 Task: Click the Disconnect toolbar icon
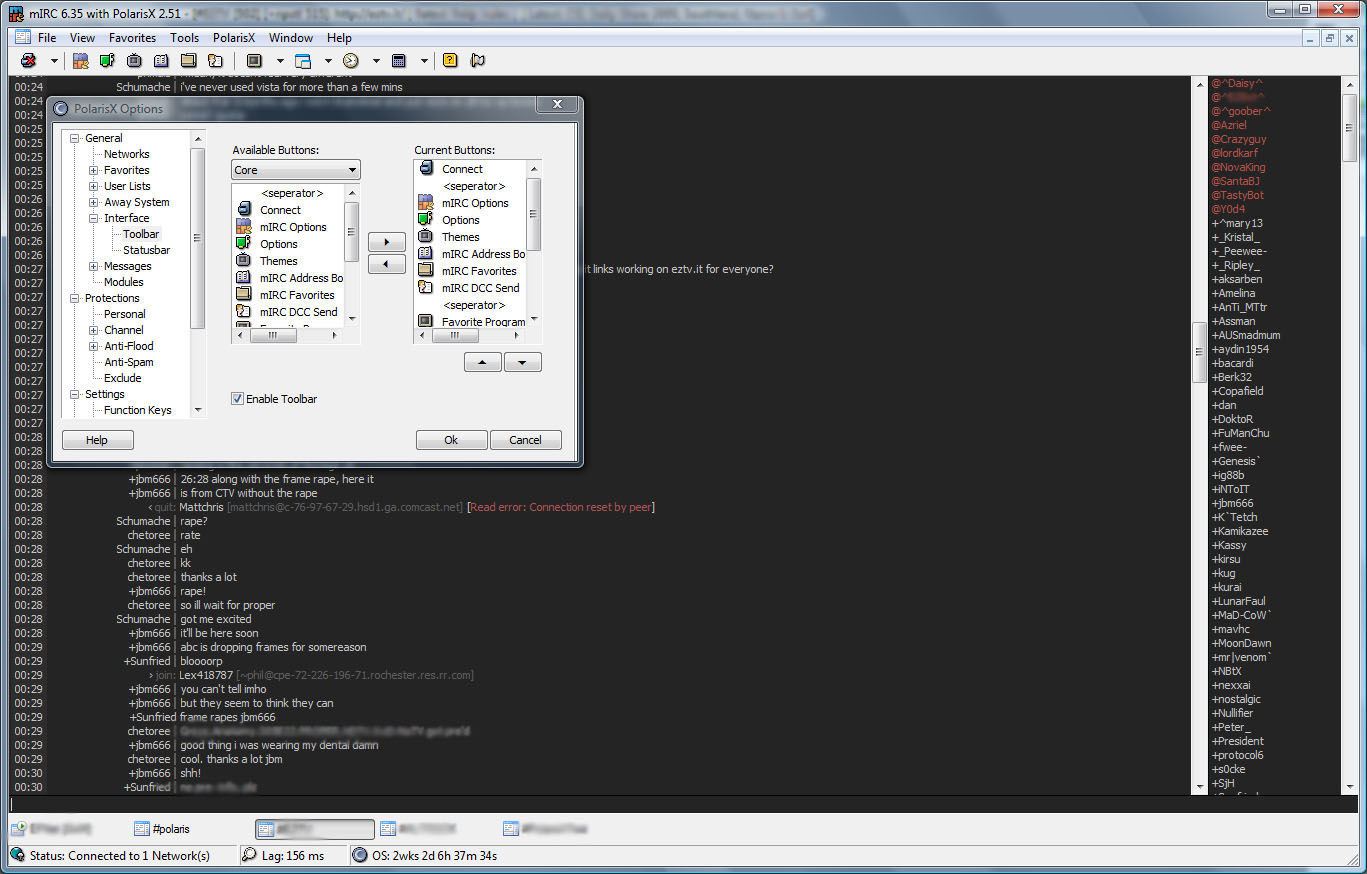tap(28, 61)
